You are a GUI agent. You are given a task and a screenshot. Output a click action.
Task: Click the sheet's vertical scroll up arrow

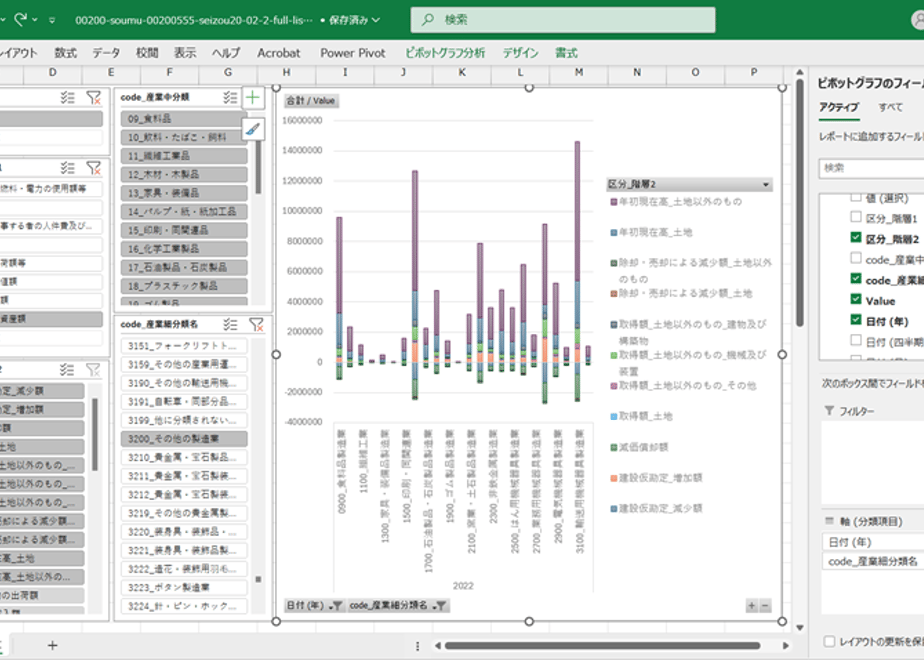[x=800, y=72]
